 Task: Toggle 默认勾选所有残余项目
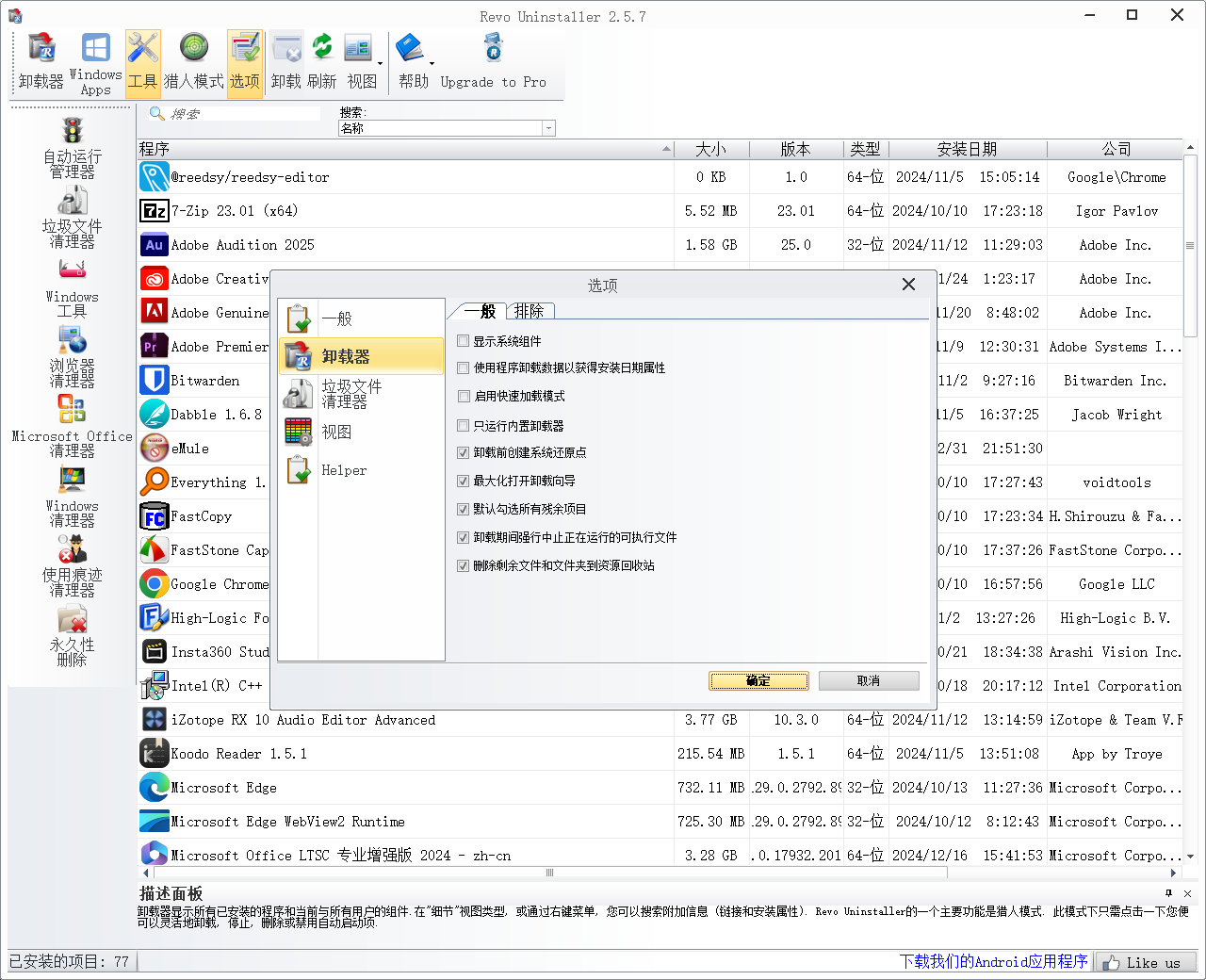pyautogui.click(x=464, y=509)
